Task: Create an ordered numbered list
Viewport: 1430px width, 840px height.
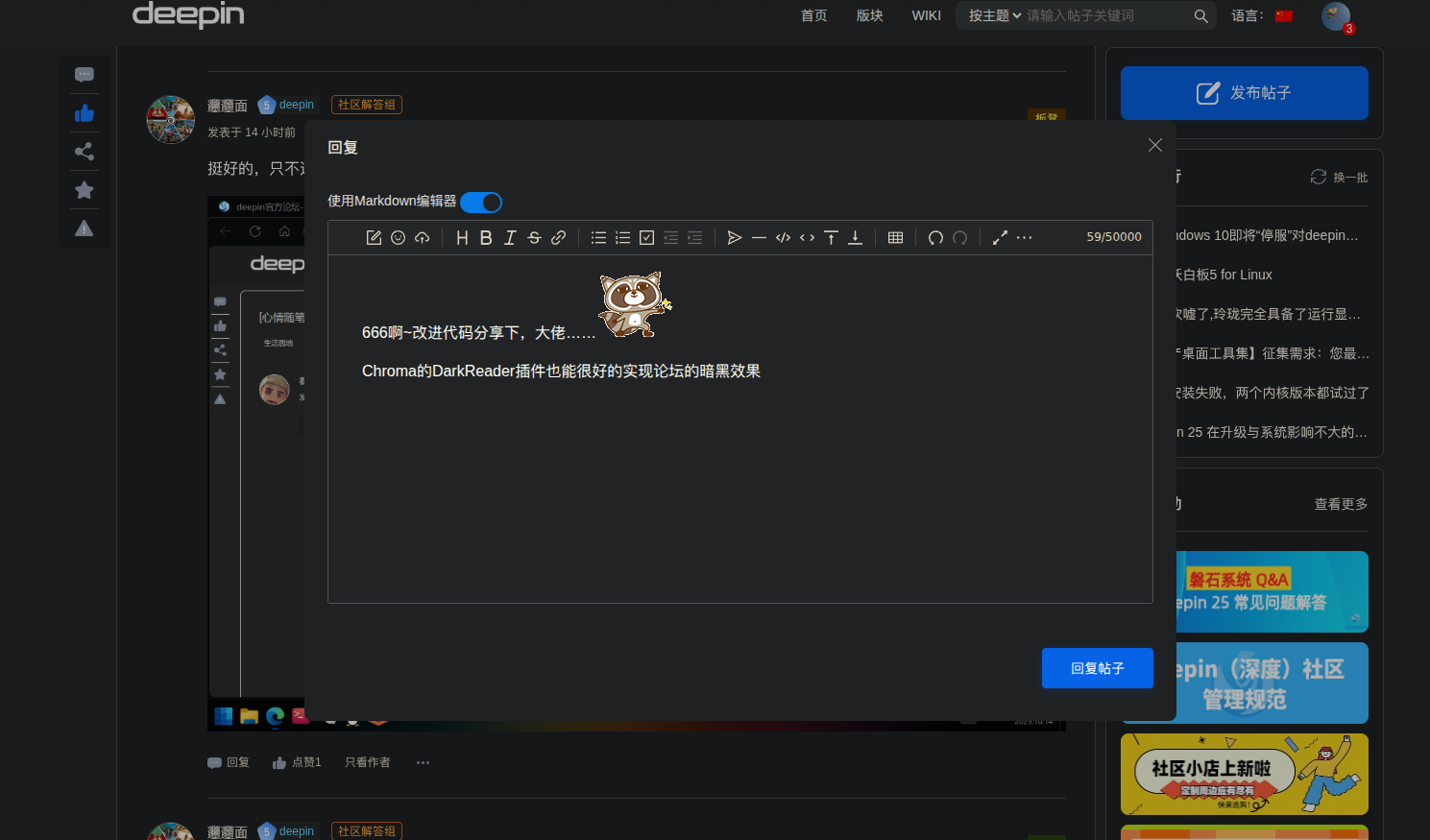Action: click(x=622, y=237)
